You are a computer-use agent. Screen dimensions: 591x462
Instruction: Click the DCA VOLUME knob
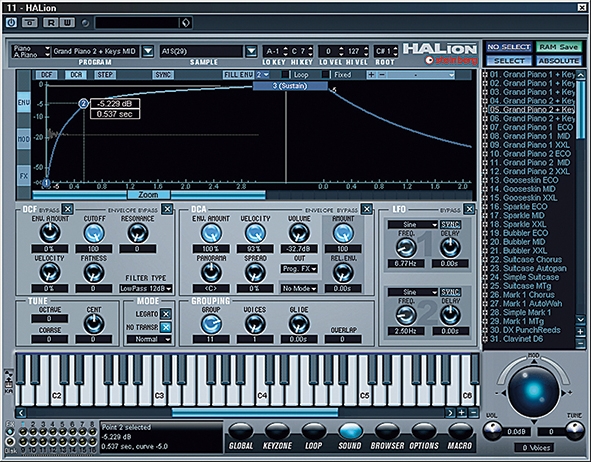(x=299, y=233)
